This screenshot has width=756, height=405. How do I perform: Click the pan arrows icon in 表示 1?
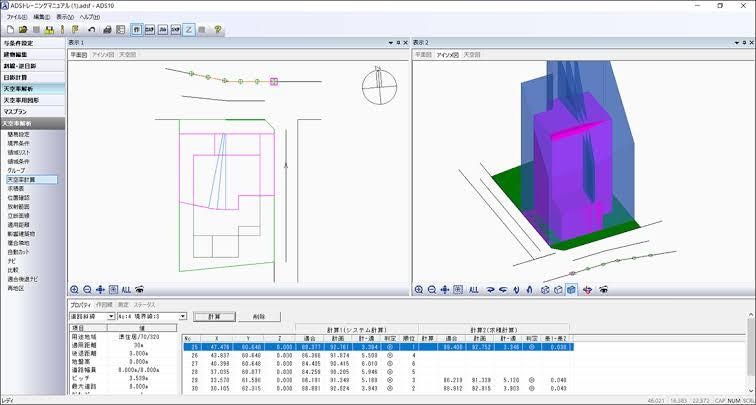[x=101, y=289]
